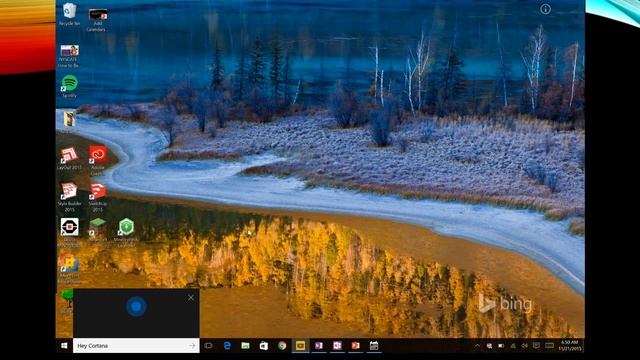Close the Cortana panel
The height and width of the screenshot is (360, 640).
pos(191,298)
